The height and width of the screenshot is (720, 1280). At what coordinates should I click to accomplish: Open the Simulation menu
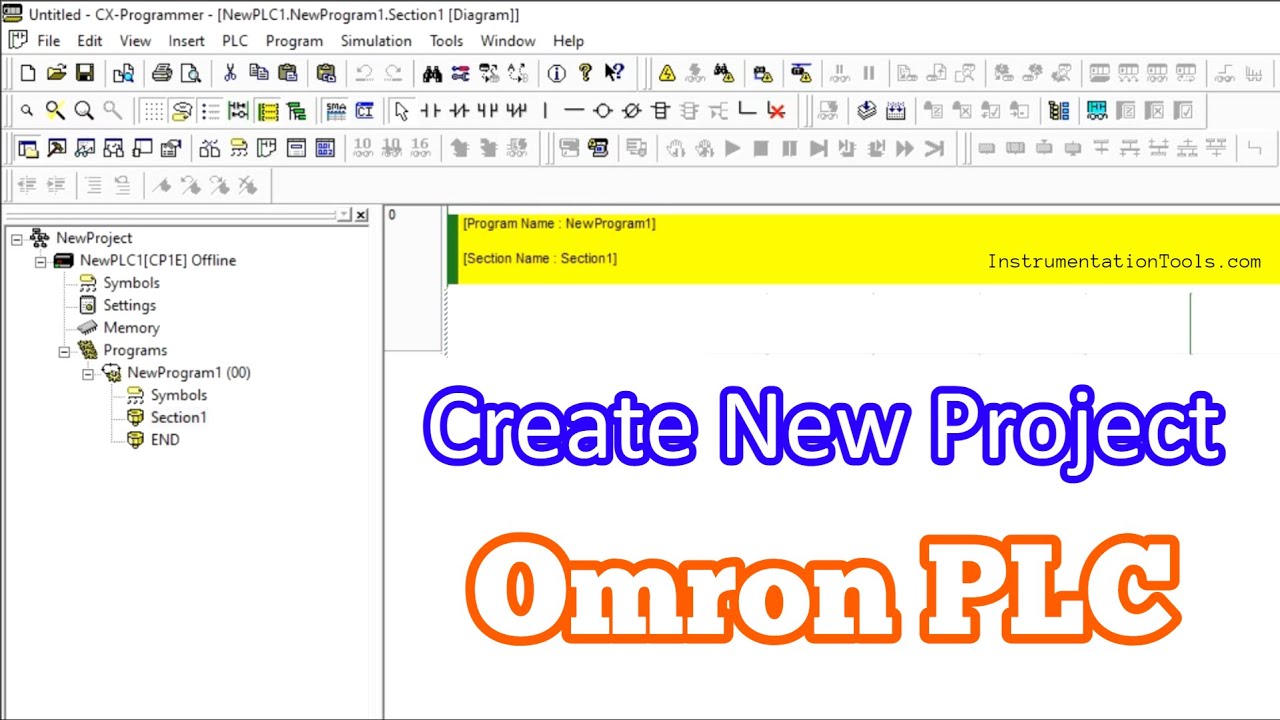point(376,41)
